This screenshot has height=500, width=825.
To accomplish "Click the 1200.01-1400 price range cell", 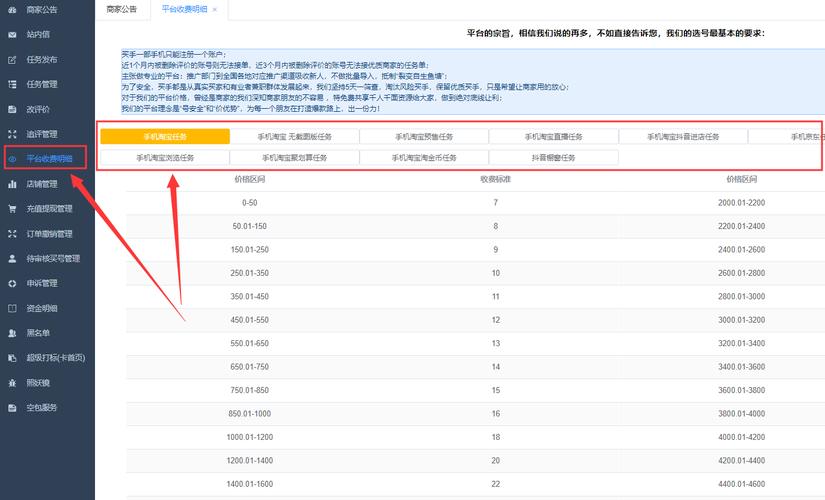I will click(x=249, y=461).
